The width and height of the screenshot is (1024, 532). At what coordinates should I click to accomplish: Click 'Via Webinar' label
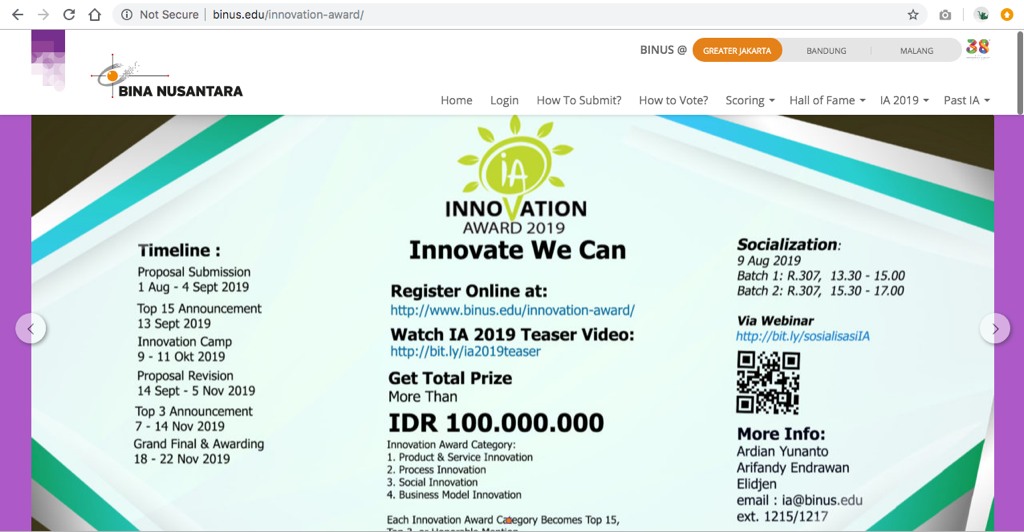pyautogui.click(x=775, y=321)
